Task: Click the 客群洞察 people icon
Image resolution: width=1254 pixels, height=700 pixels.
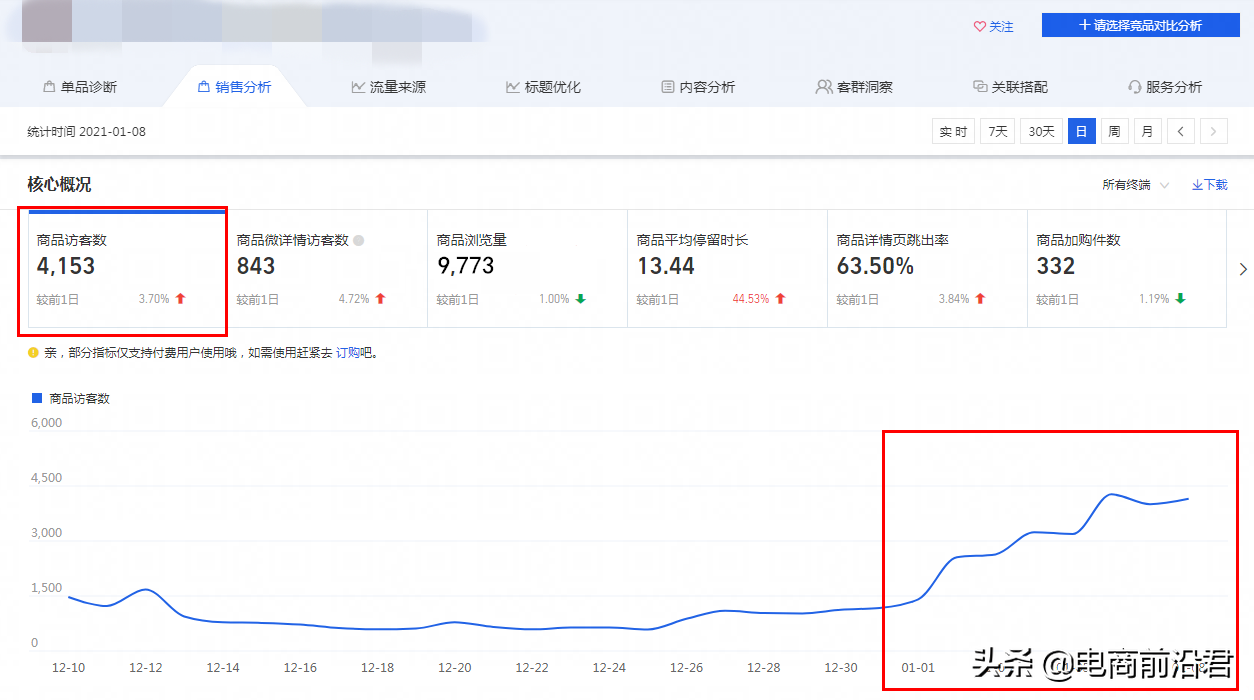Action: coord(822,86)
